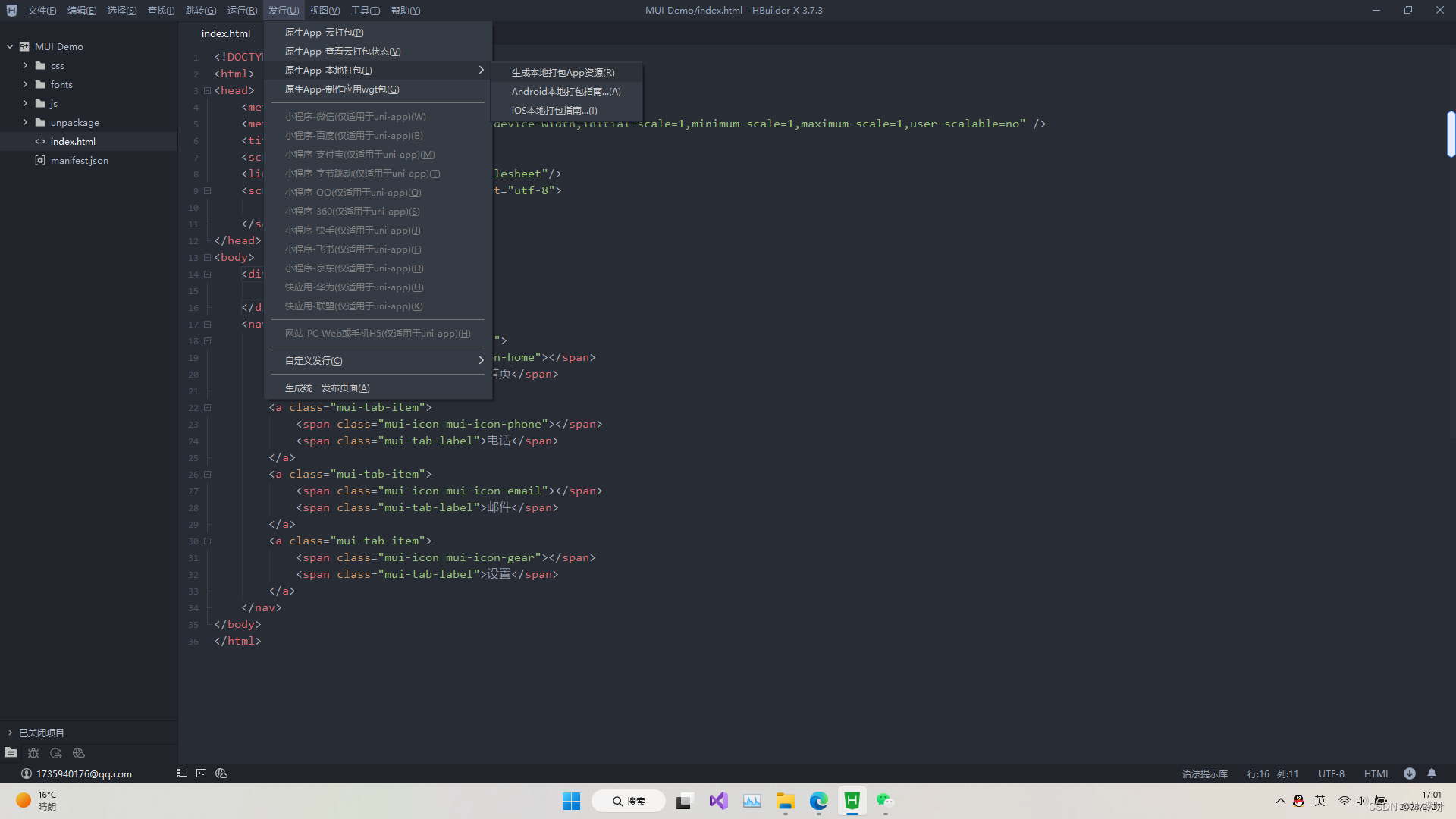Select index.html in the project tree
1456x819 pixels.
coord(89,142)
